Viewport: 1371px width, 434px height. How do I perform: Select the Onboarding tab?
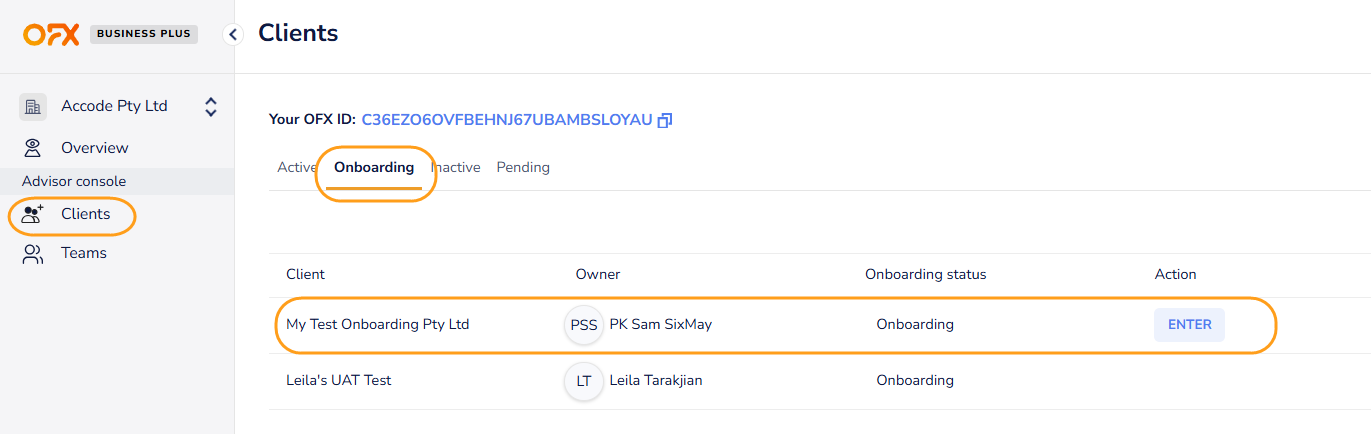[x=374, y=168]
